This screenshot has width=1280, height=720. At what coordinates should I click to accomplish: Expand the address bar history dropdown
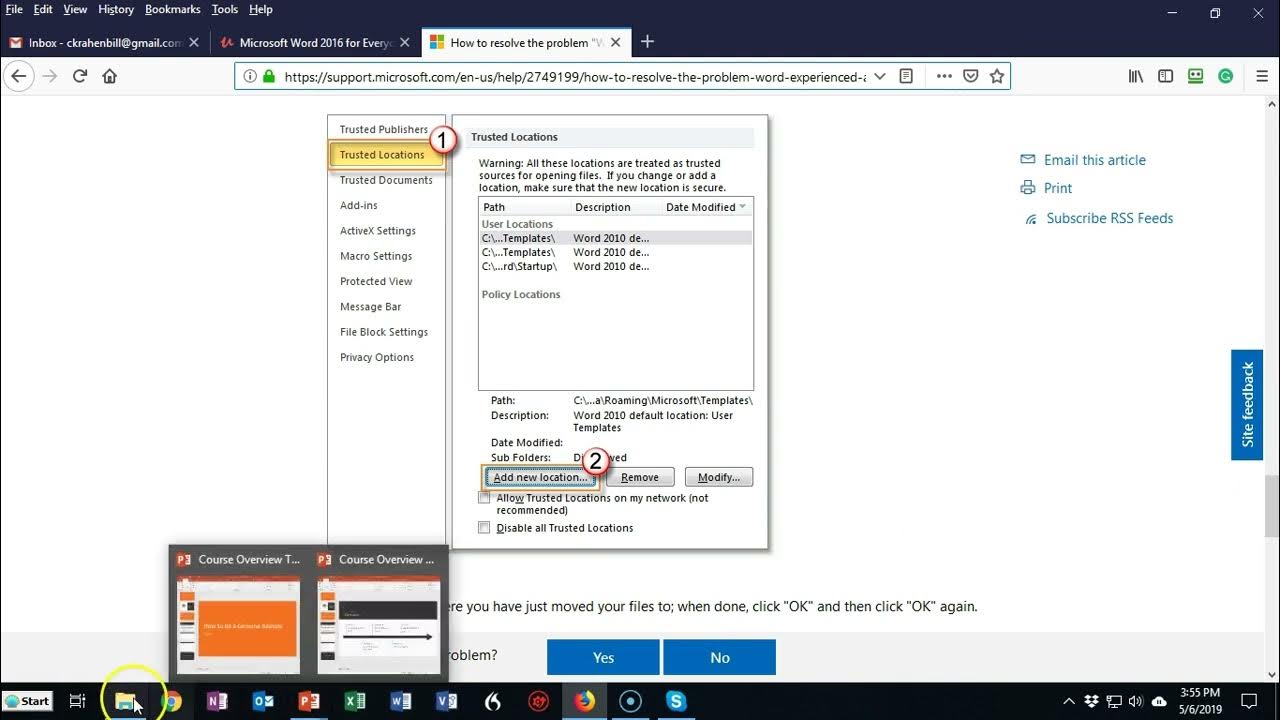pyautogui.click(x=879, y=76)
